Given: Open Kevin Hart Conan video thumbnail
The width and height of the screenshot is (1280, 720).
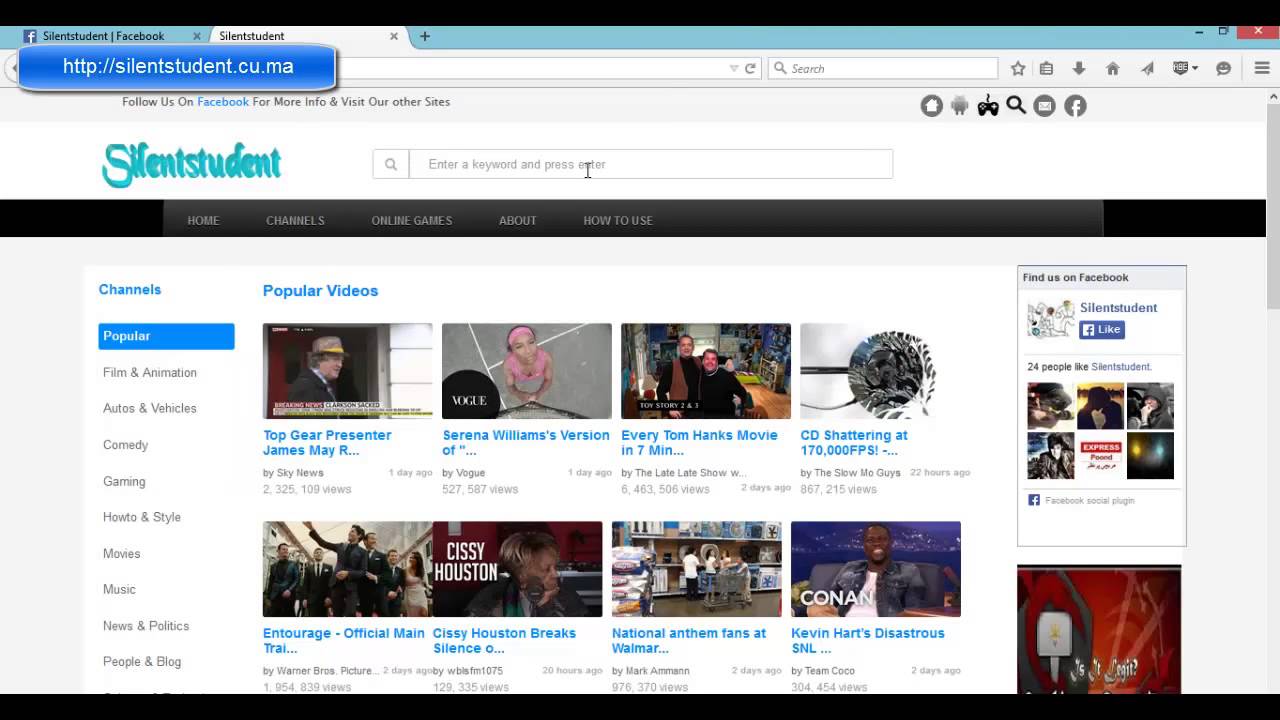Looking at the screenshot, I should pyautogui.click(x=876, y=569).
